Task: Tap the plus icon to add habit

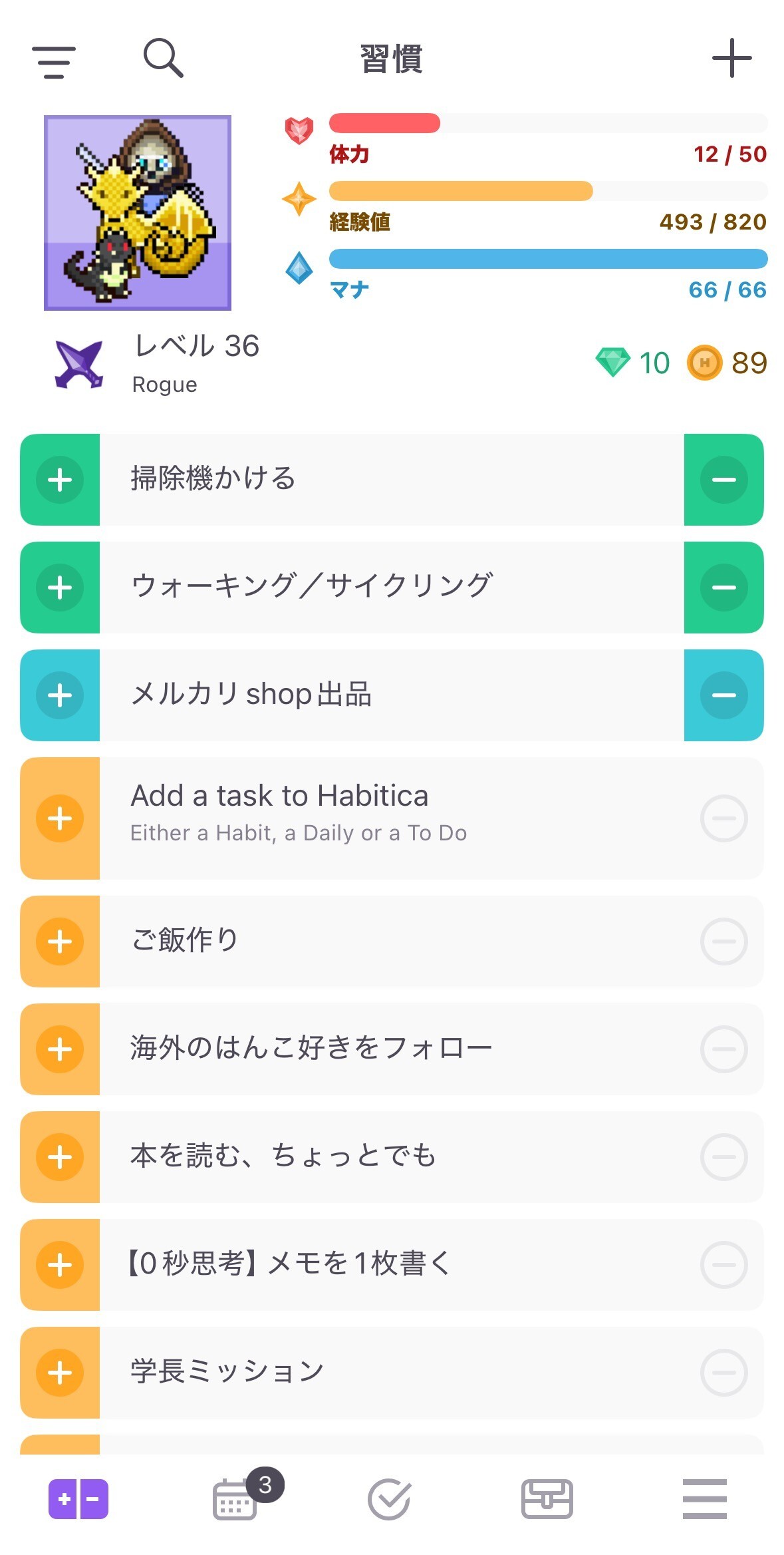Action: (x=731, y=59)
